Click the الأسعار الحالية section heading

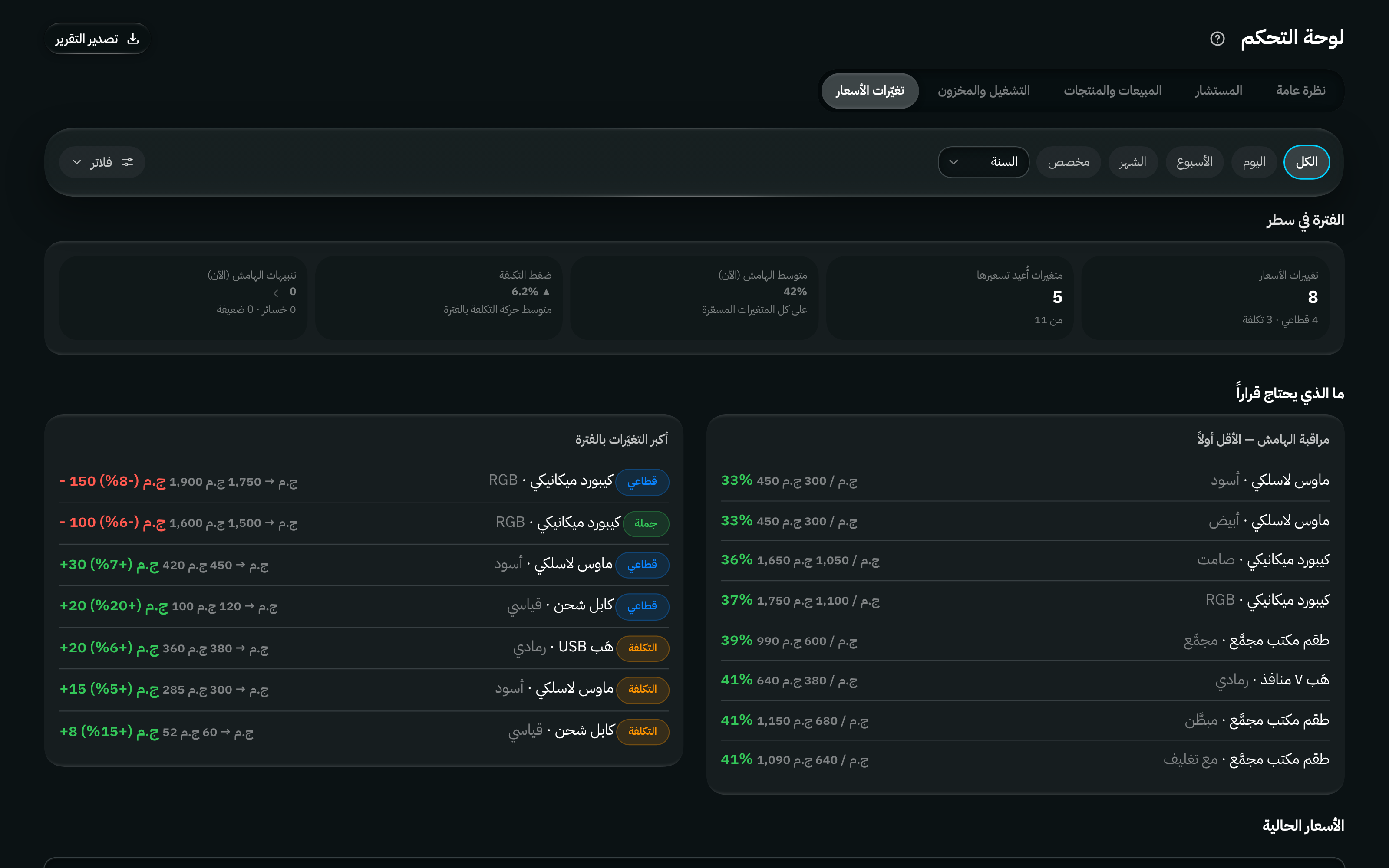click(1303, 825)
